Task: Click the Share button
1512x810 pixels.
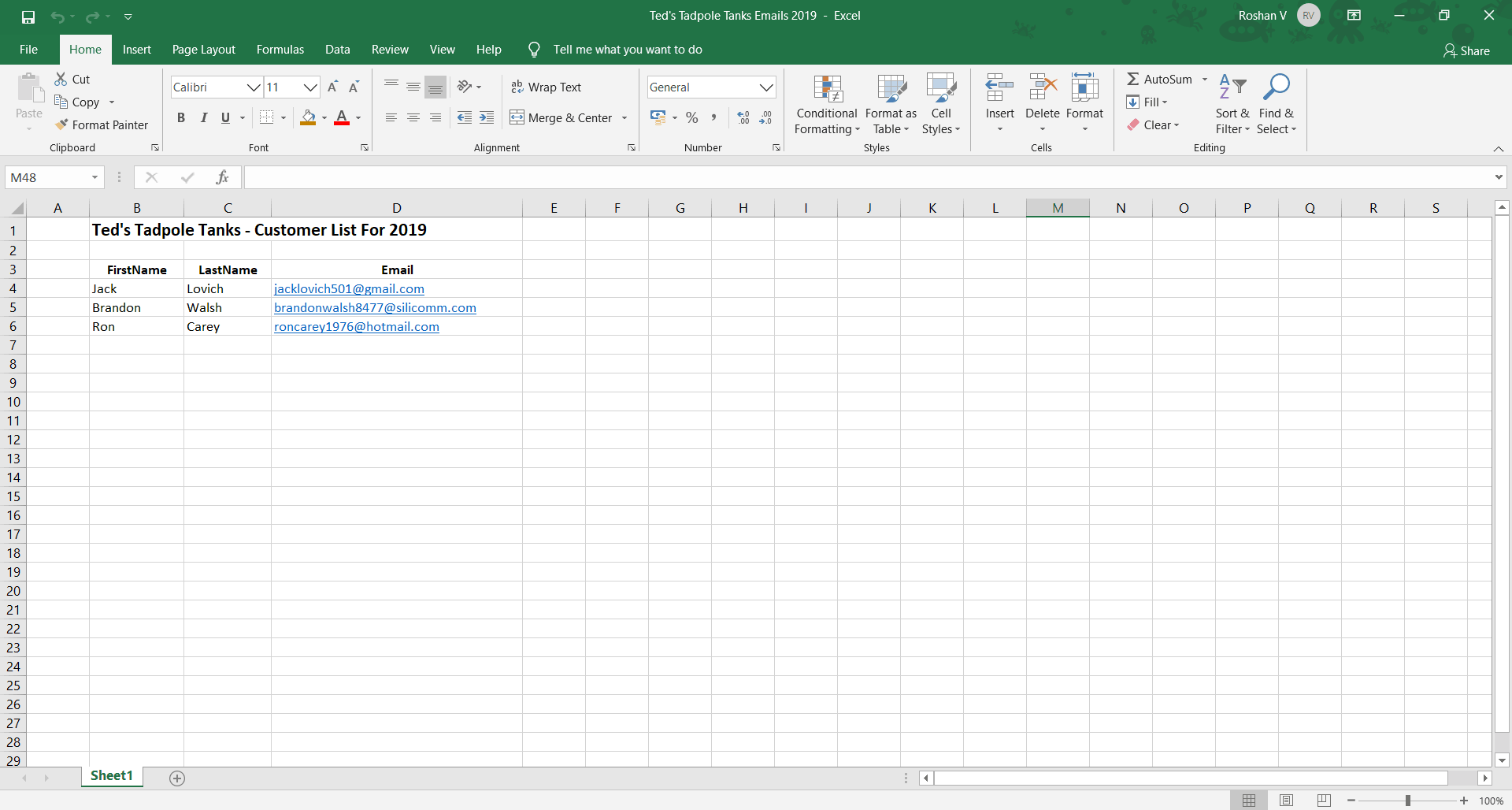Action: tap(1466, 50)
